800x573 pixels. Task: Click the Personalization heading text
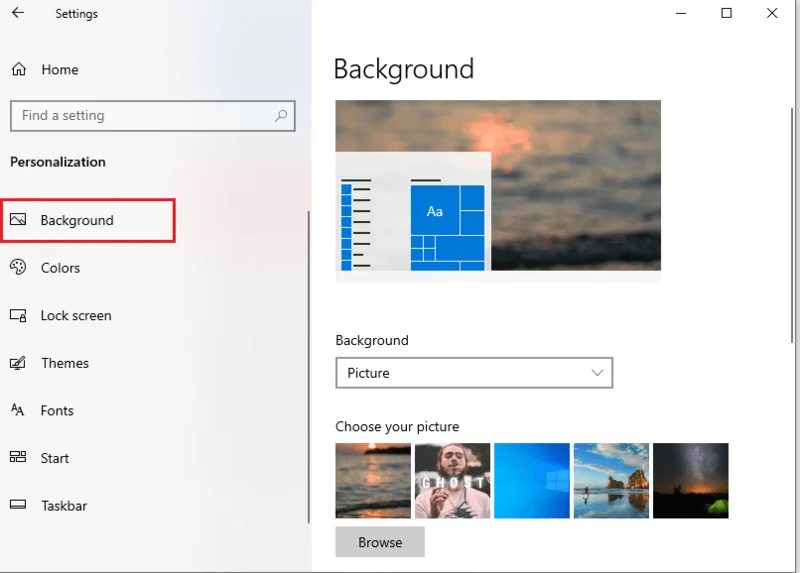click(x=58, y=162)
